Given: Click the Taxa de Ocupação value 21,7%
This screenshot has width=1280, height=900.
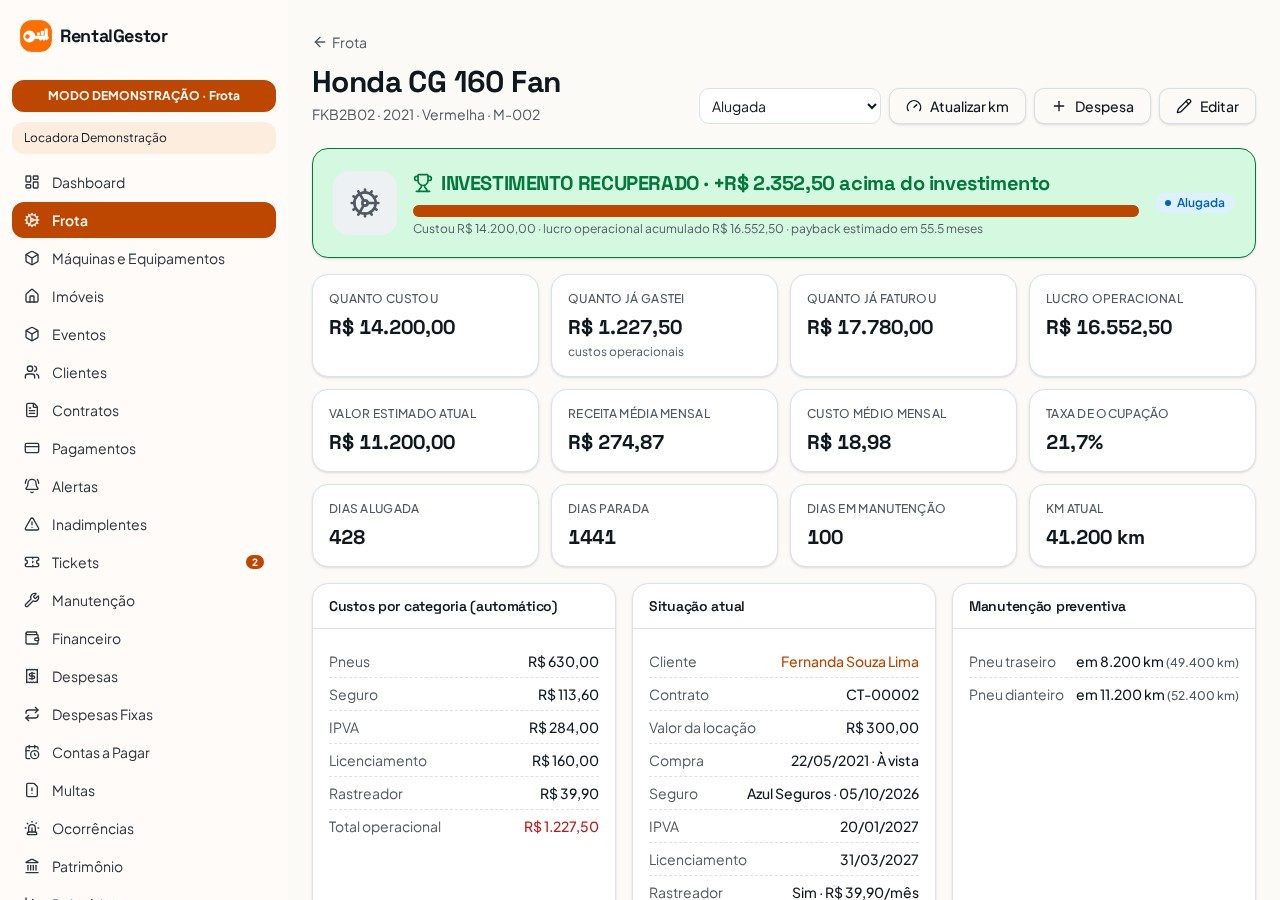Looking at the screenshot, I should [1075, 441].
